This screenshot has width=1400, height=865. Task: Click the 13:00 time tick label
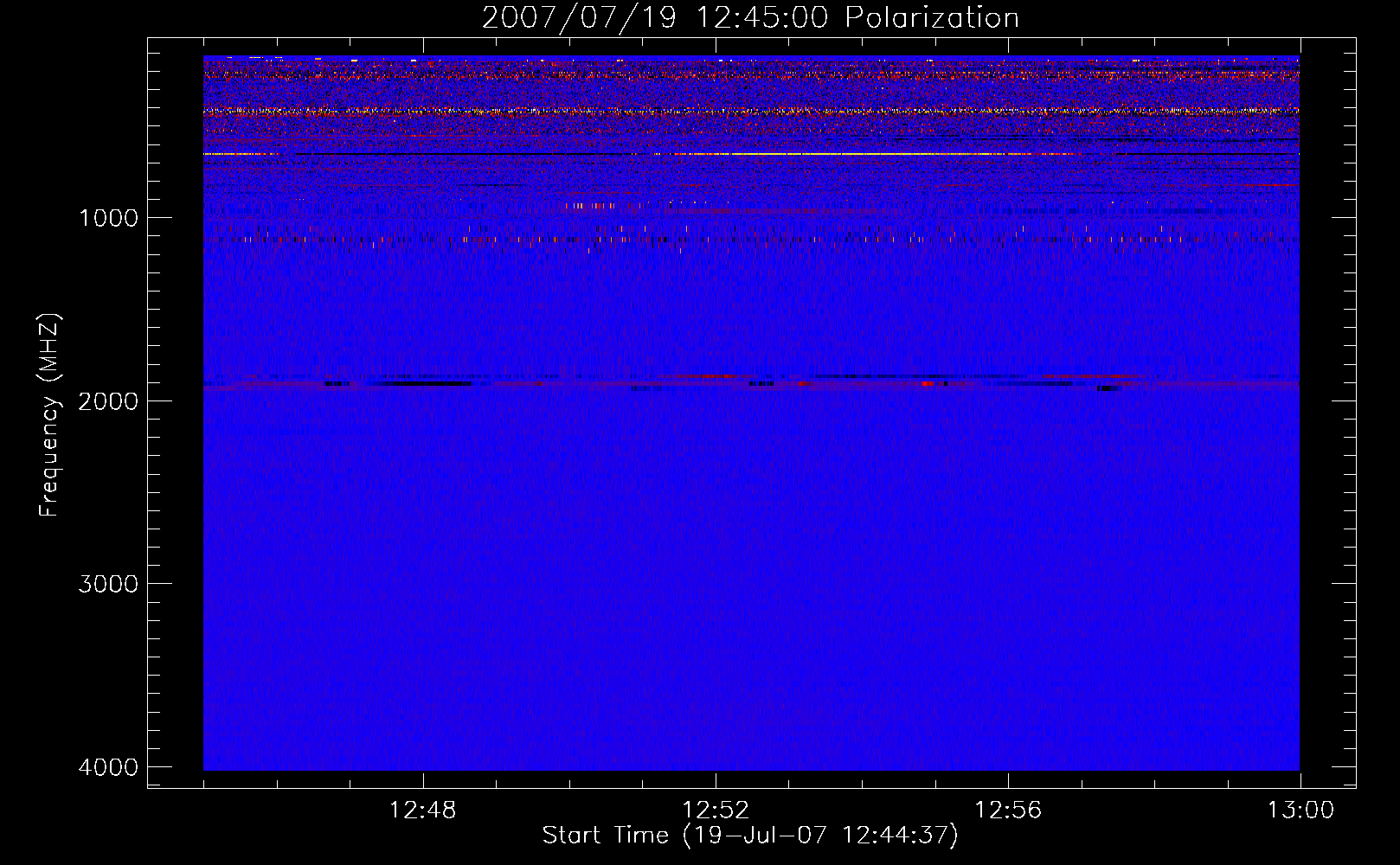click(1300, 811)
